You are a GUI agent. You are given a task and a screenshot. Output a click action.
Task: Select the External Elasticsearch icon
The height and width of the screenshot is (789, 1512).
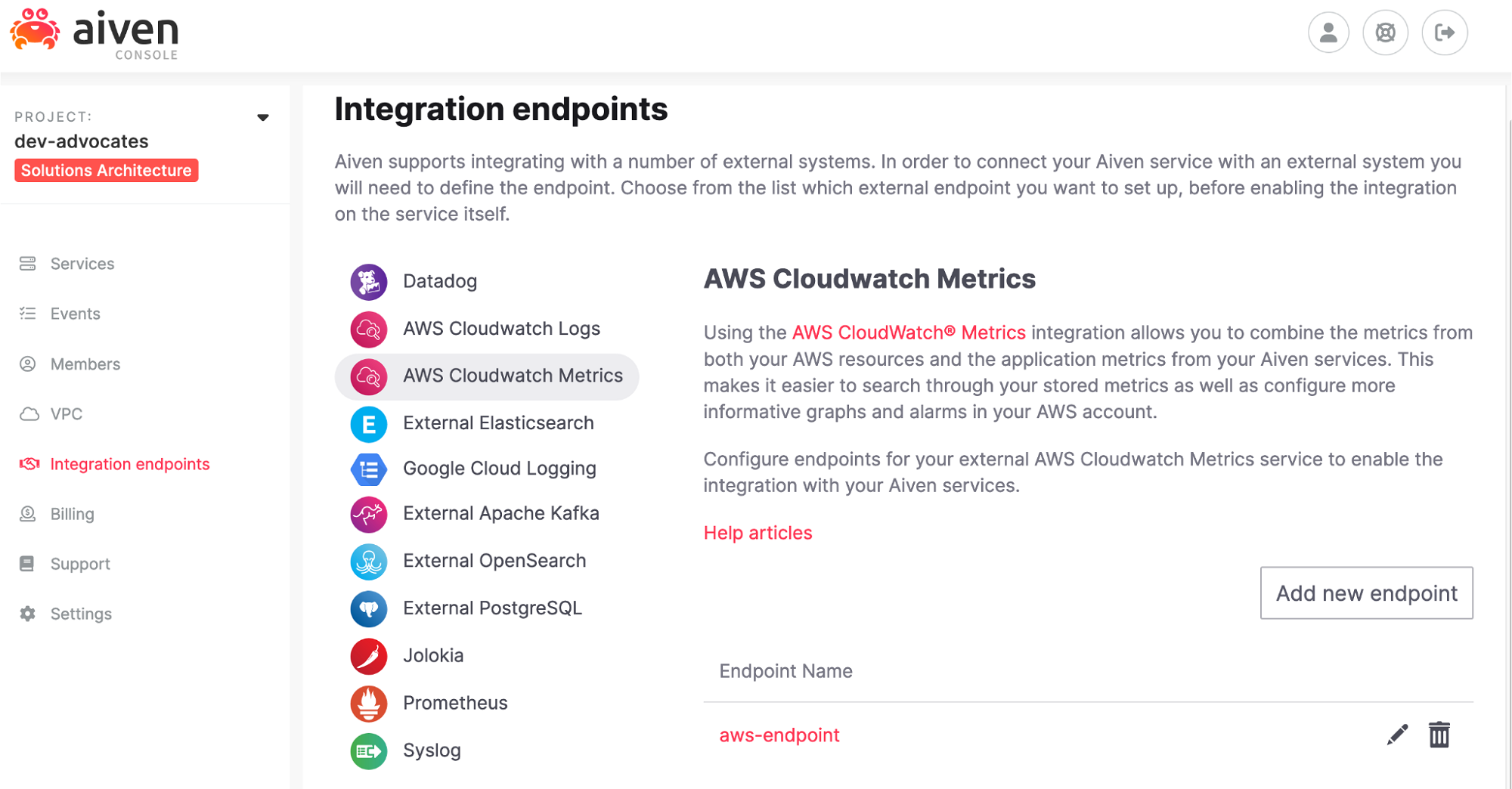click(368, 424)
